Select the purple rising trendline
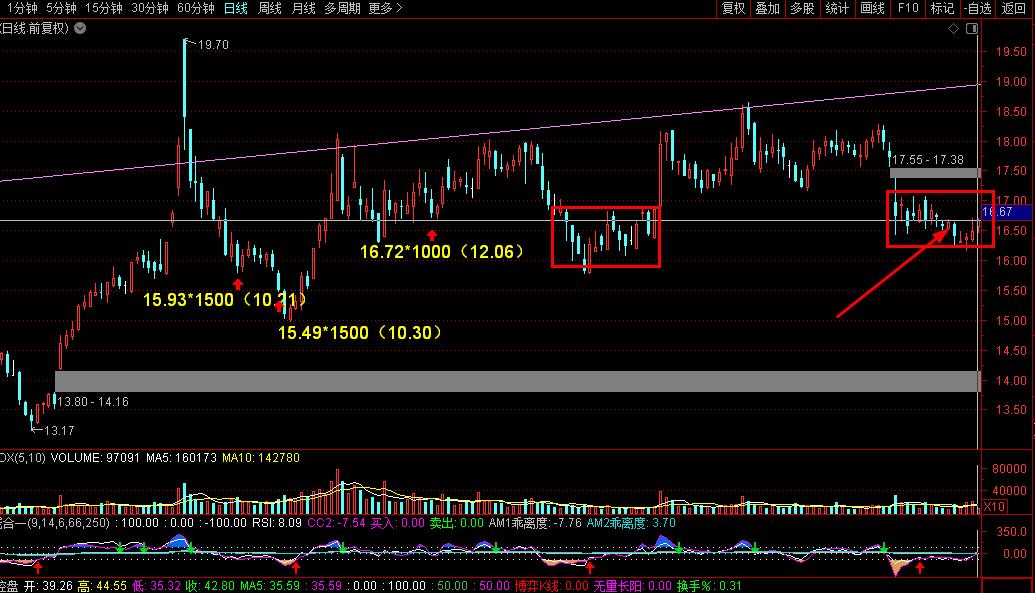 (x=488, y=133)
